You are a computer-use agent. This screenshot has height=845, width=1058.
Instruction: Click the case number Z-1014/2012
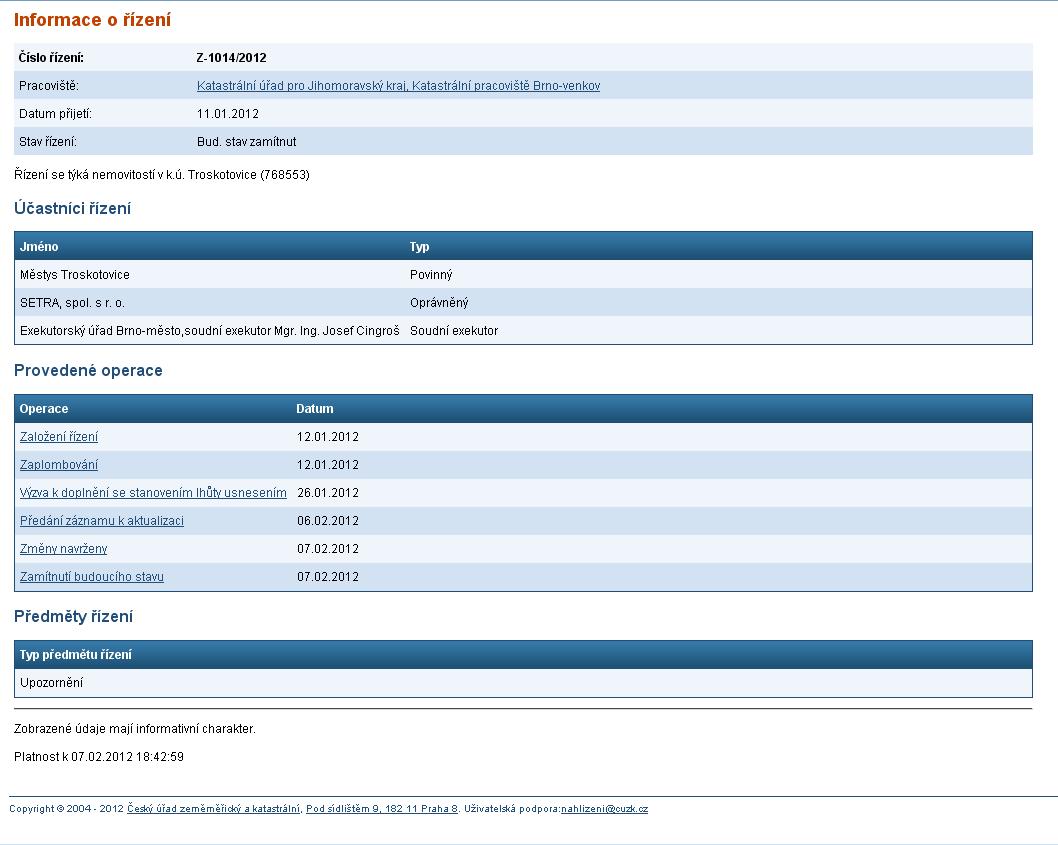click(232, 58)
